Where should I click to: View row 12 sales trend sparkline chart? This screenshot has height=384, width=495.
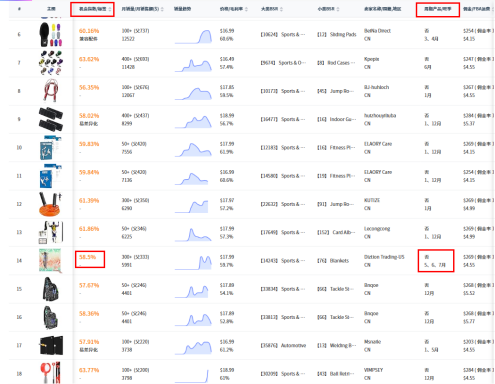(192, 206)
